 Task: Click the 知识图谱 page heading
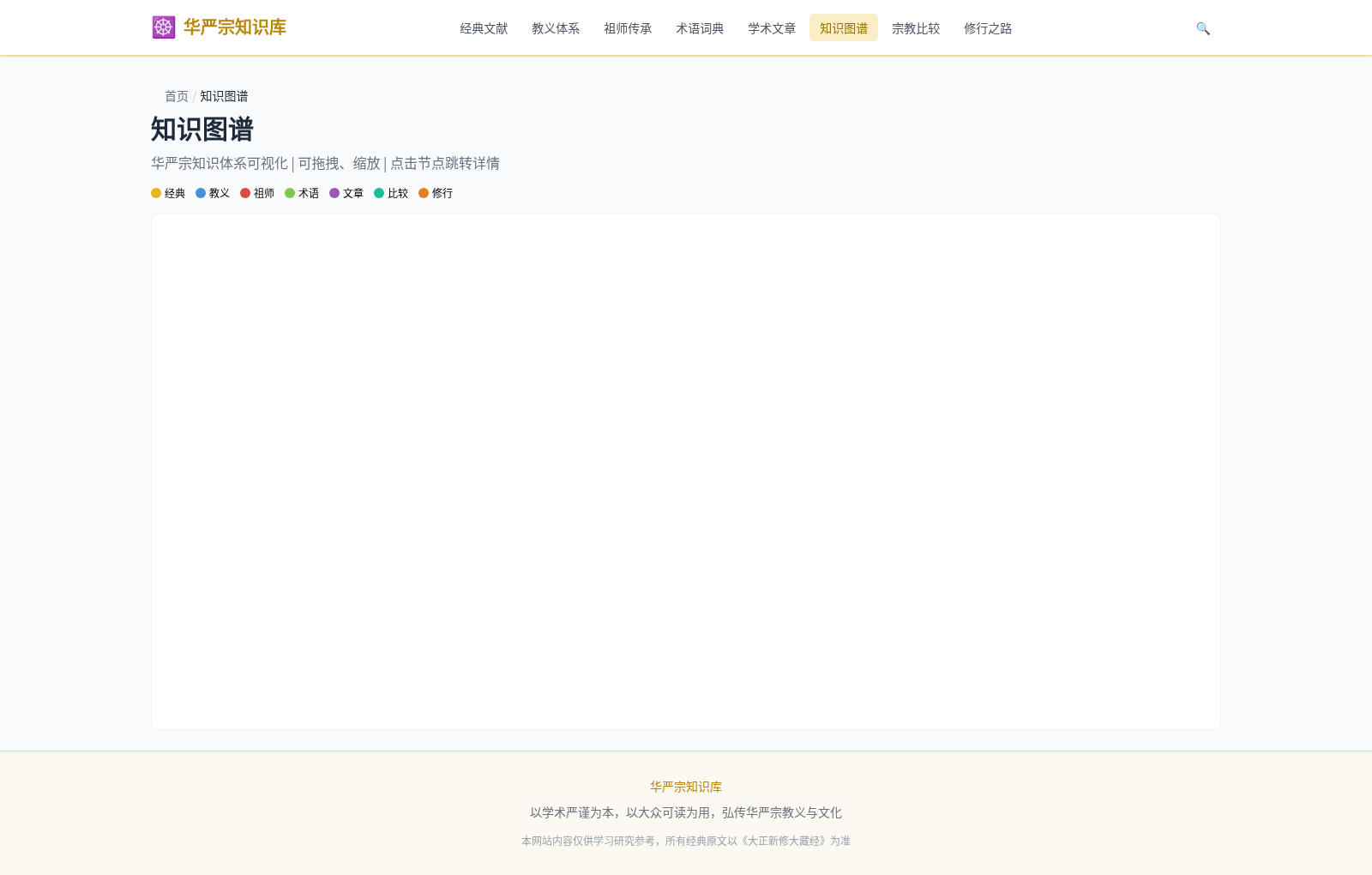(202, 130)
